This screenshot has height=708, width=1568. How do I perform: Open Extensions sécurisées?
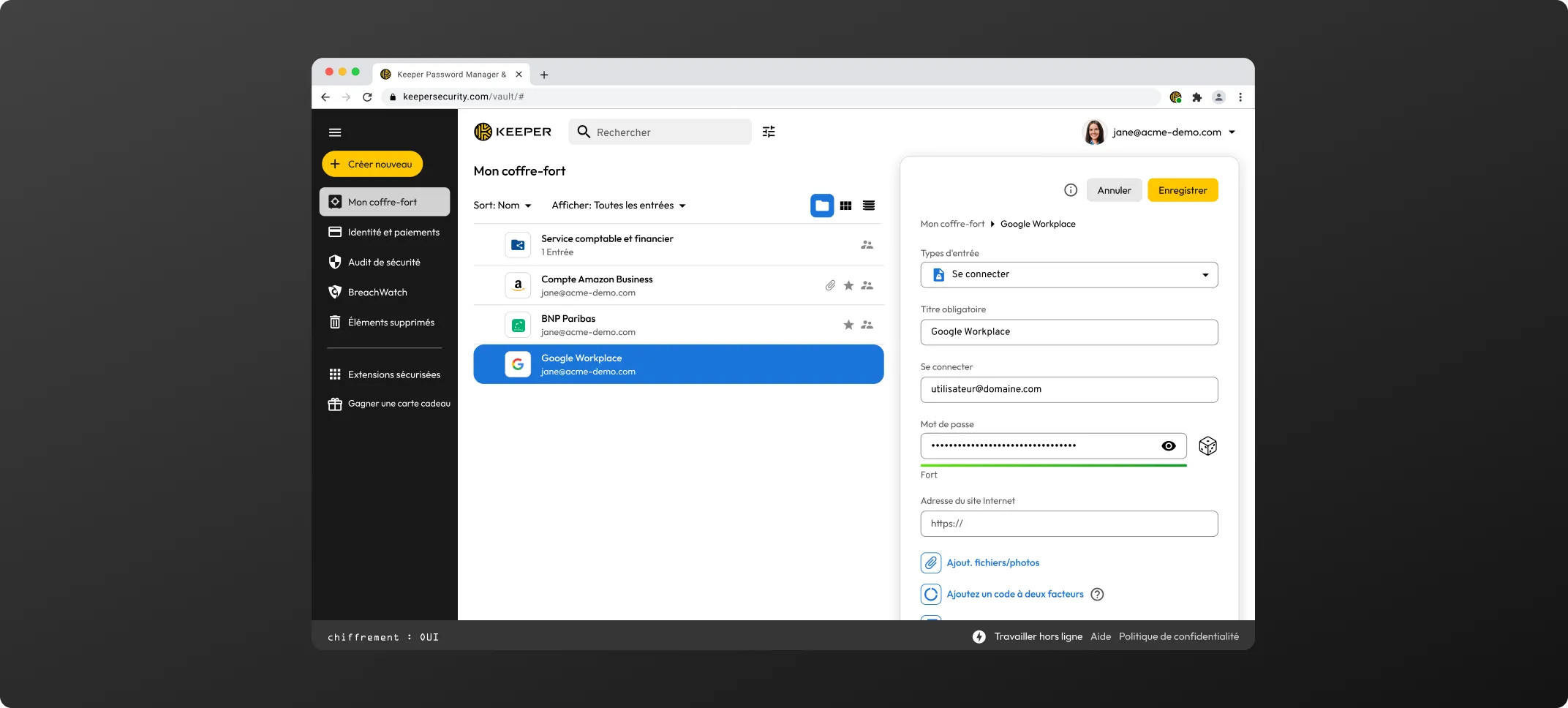coord(384,374)
